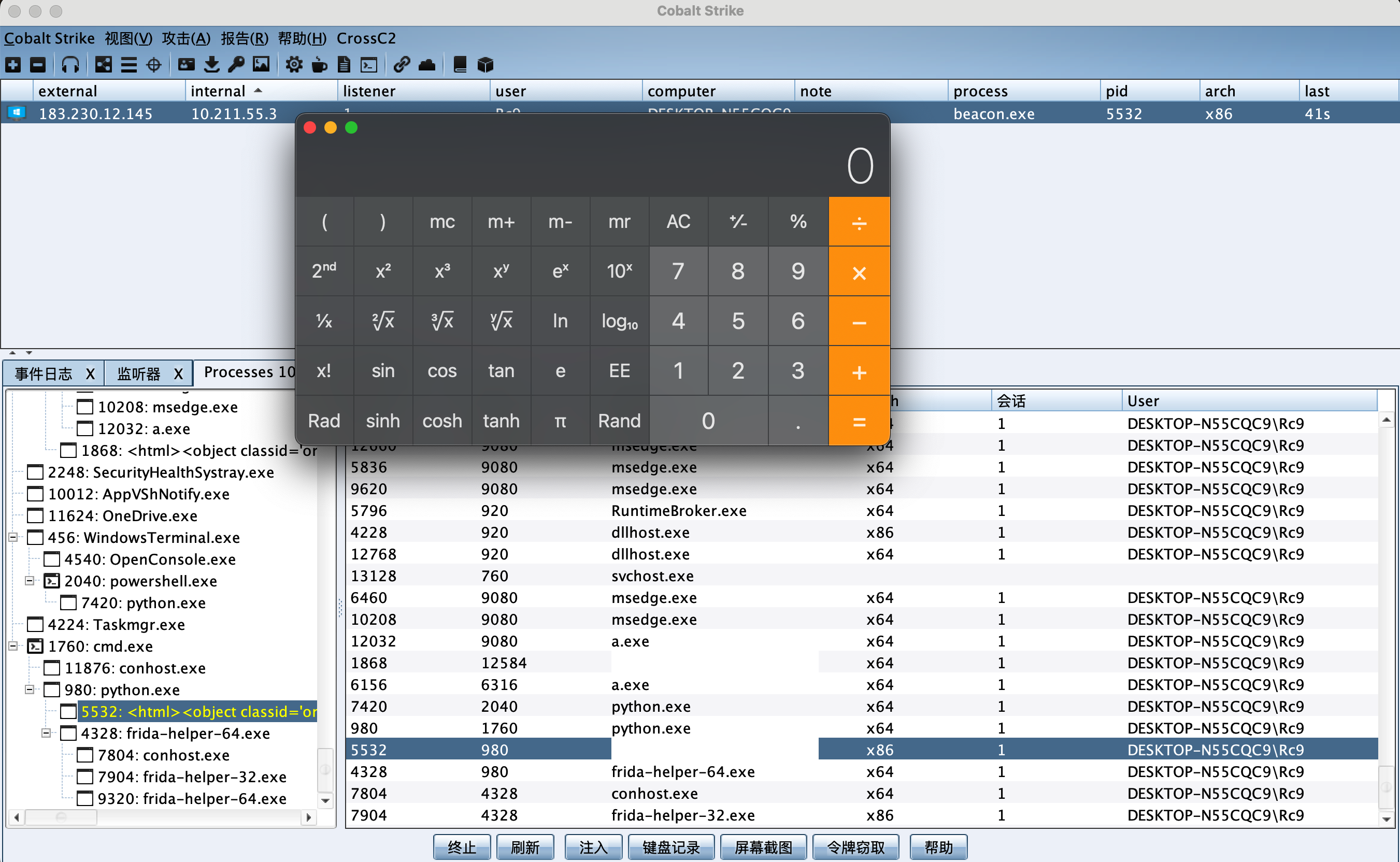Screen dimensions: 1400x862
Task: Switch to session table list icon
Action: point(129,64)
